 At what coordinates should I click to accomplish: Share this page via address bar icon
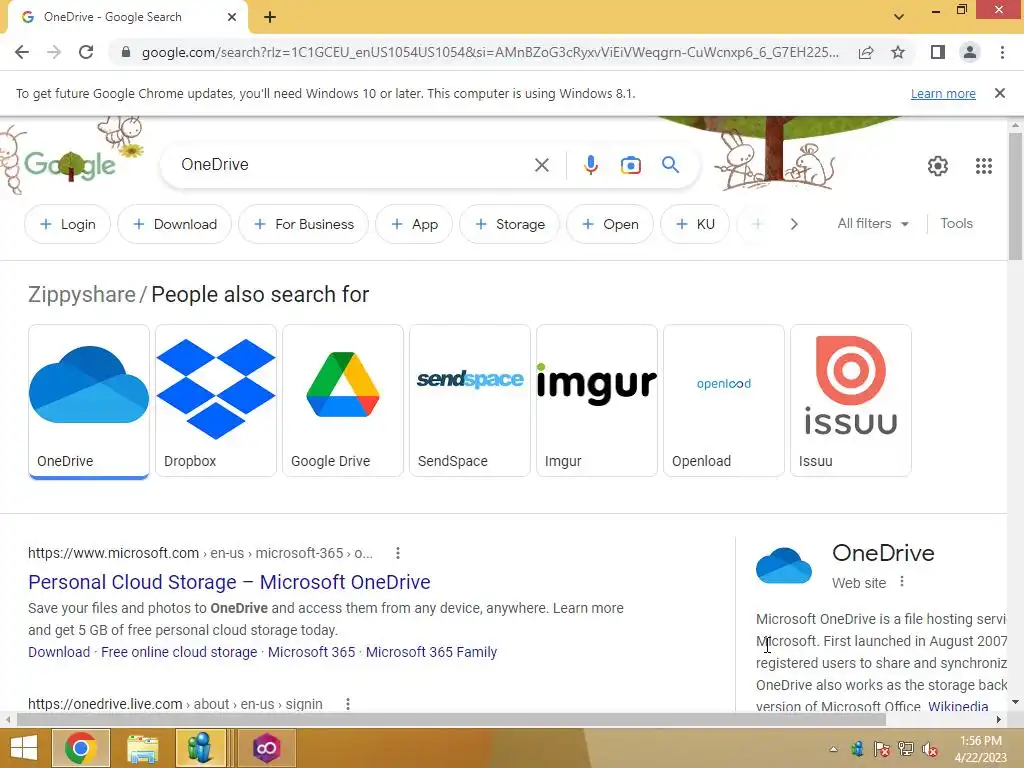click(x=866, y=52)
